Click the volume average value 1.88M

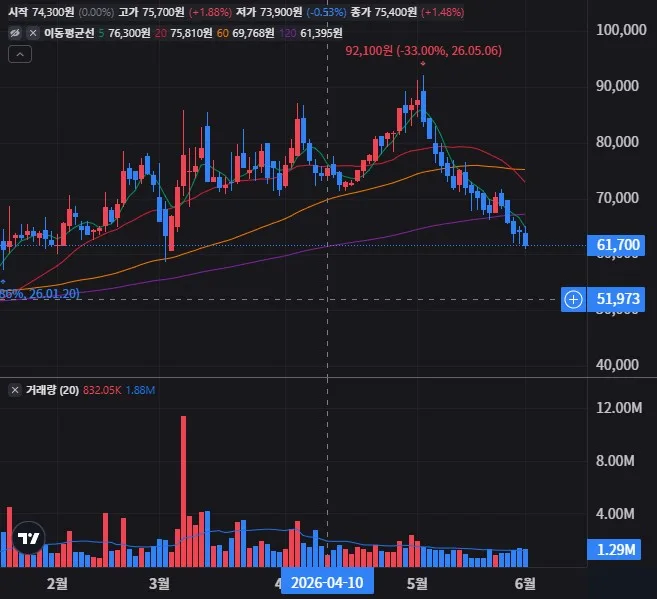[x=140, y=390]
